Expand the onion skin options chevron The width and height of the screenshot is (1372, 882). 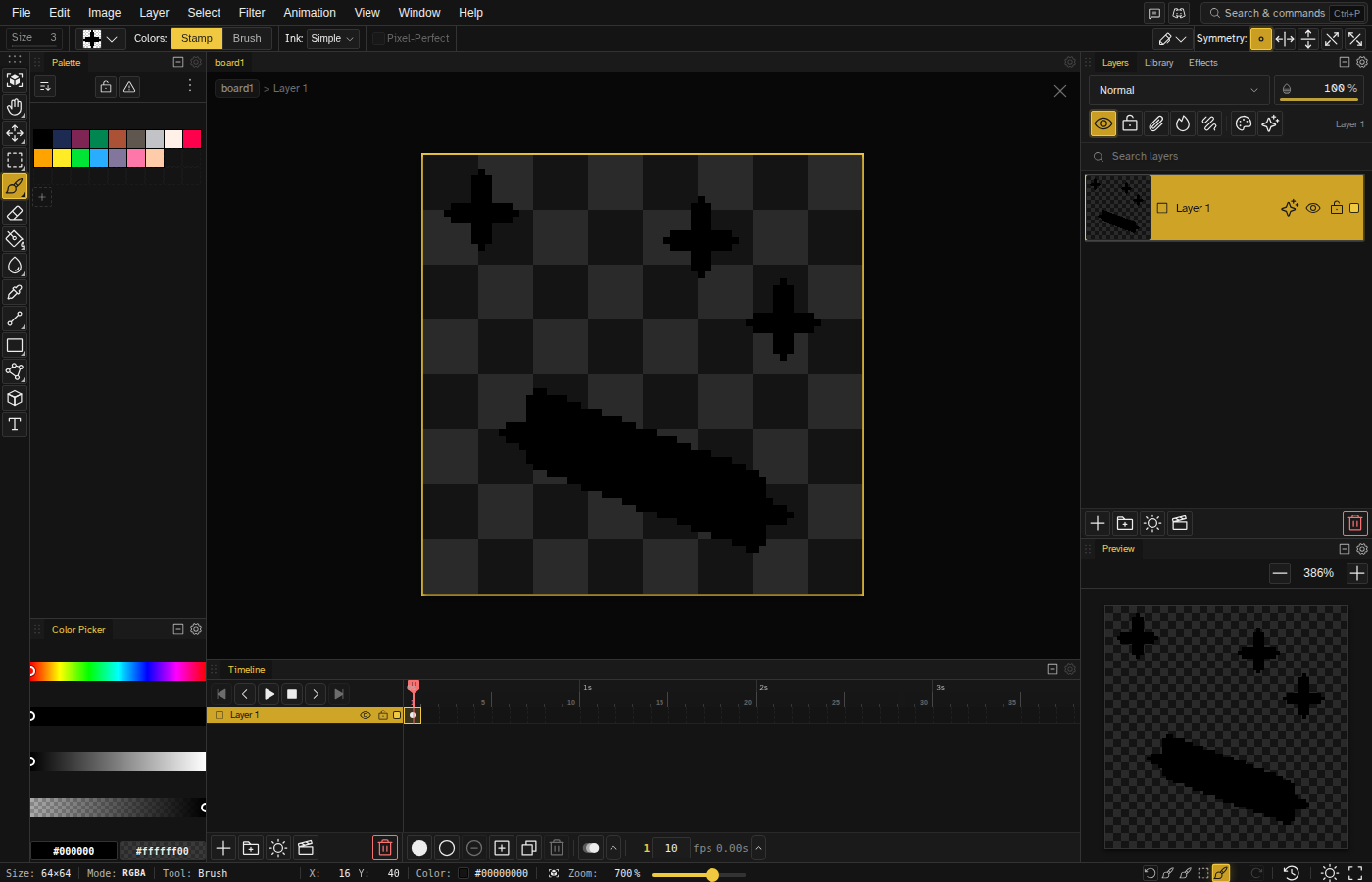[x=613, y=848]
